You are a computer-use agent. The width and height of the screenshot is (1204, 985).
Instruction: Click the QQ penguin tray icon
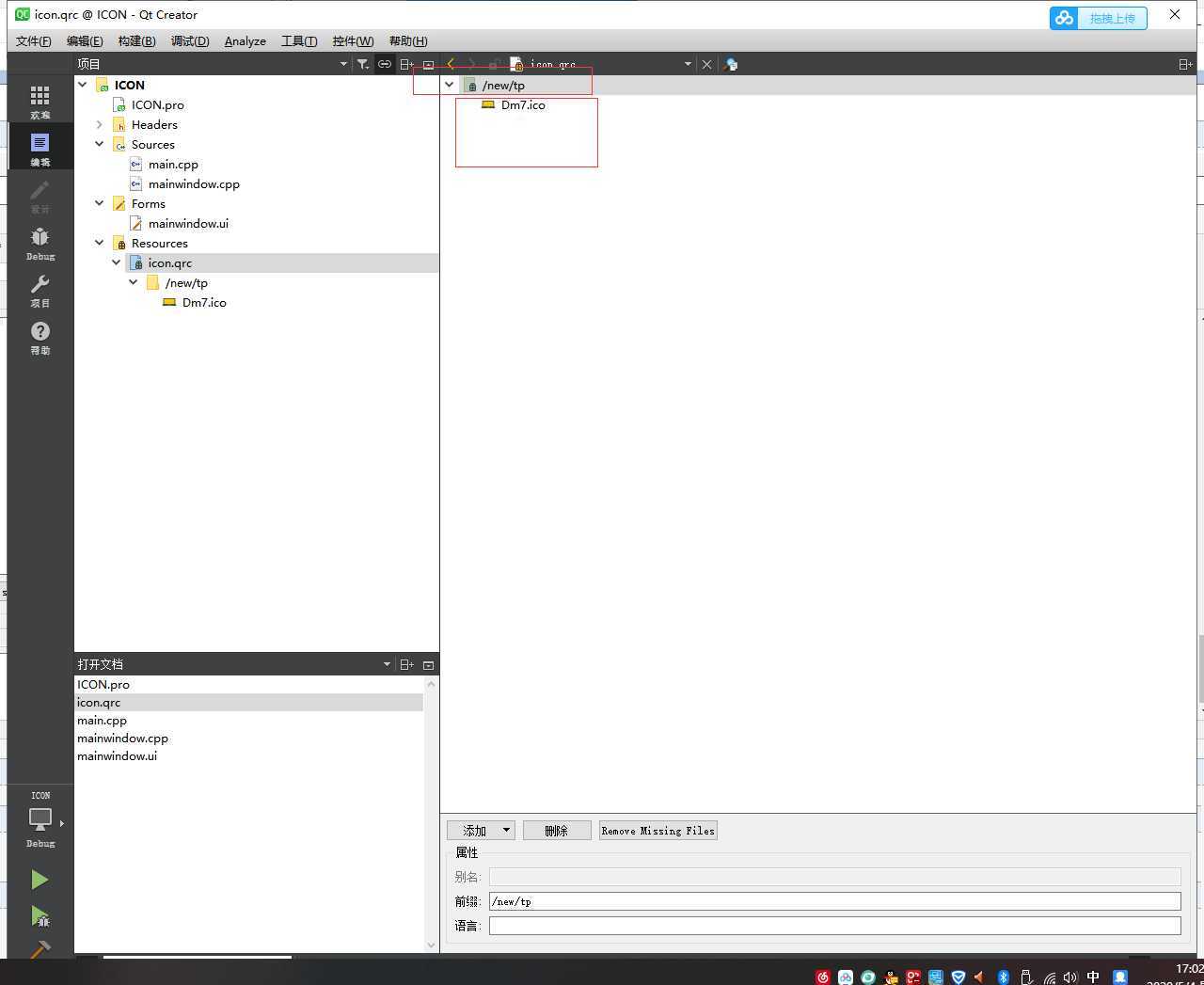point(891,977)
